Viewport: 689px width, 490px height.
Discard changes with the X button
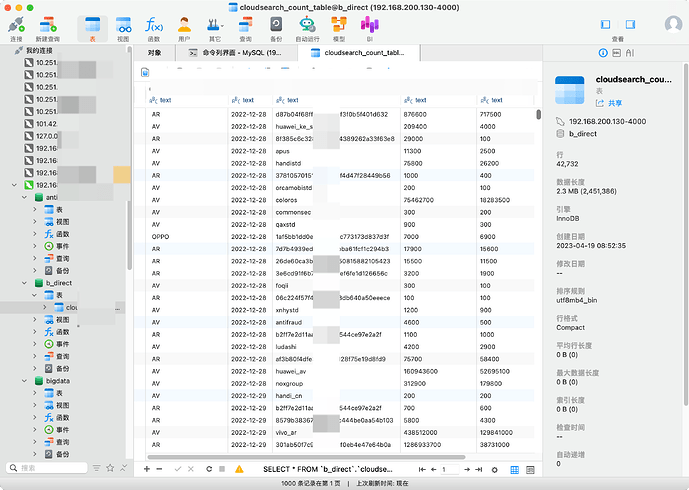click(191, 469)
